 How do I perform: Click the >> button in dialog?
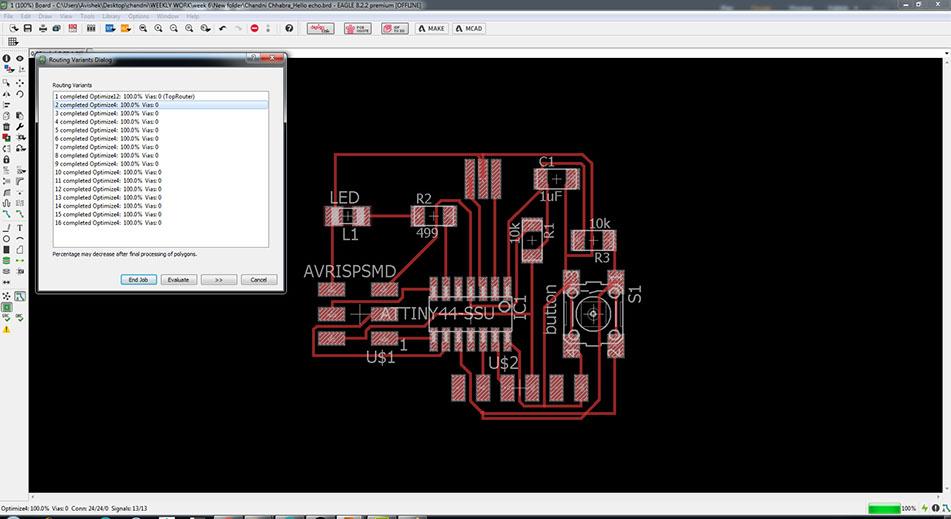tap(218, 280)
